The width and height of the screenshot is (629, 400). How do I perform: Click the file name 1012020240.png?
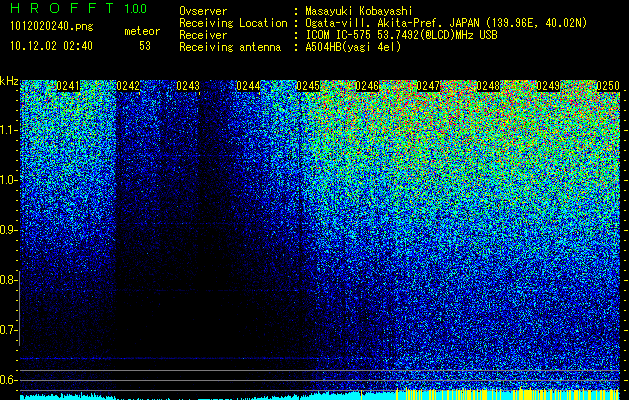tap(52, 27)
